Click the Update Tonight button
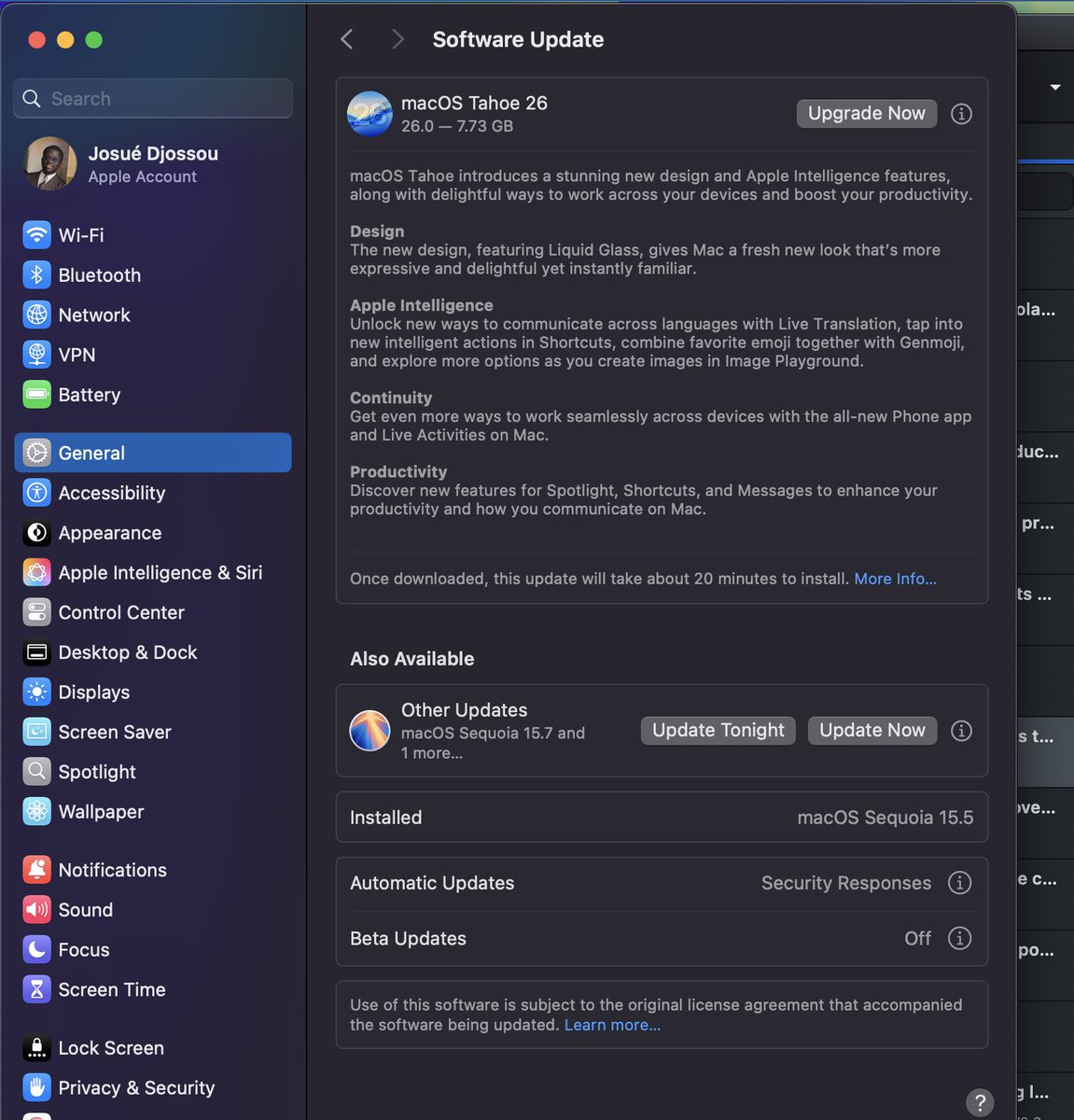This screenshot has width=1074, height=1120. click(x=718, y=730)
